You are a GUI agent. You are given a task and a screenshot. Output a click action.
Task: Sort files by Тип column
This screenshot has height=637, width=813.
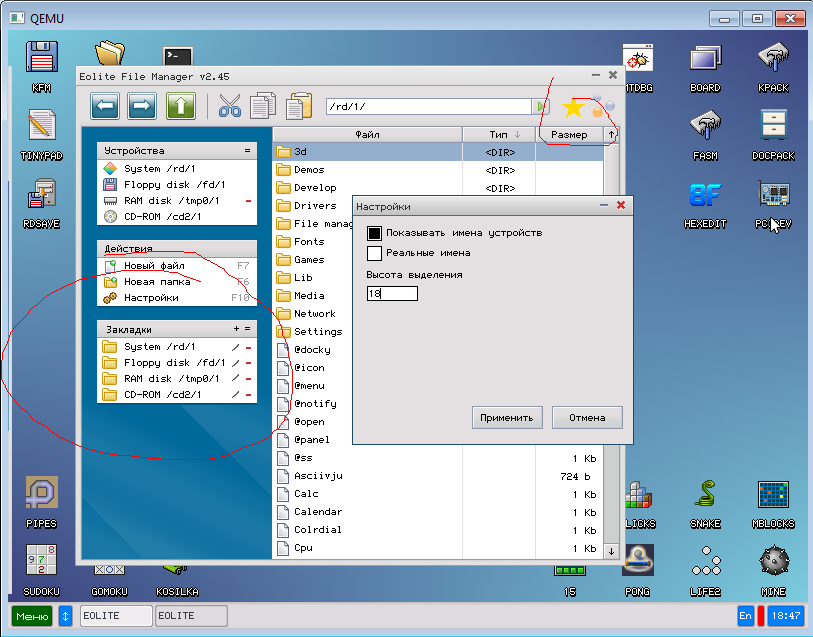[499, 134]
